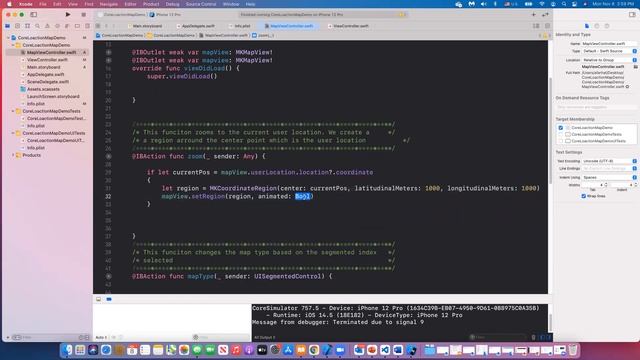Open the Editor menu
Image resolution: width=640 pixels, height=360 pixels.
[130, 4]
